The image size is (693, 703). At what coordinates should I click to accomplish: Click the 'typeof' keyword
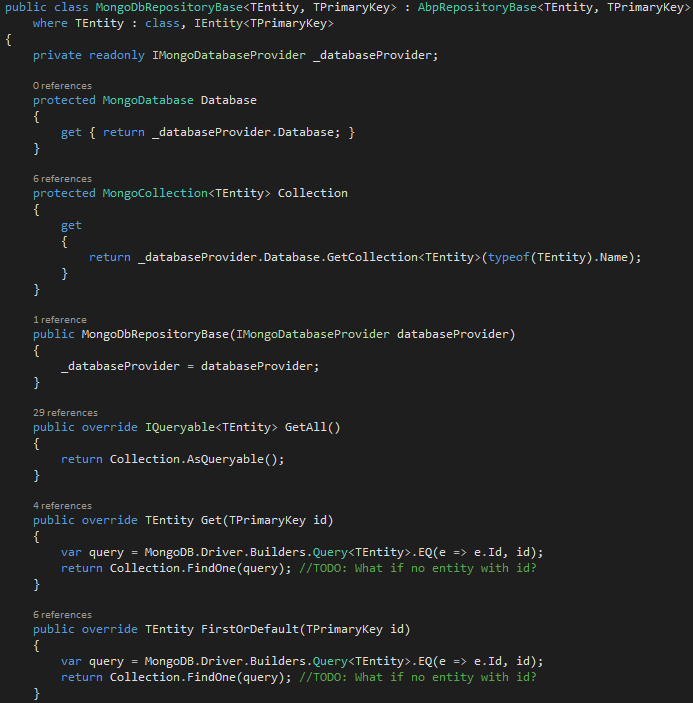(x=509, y=257)
